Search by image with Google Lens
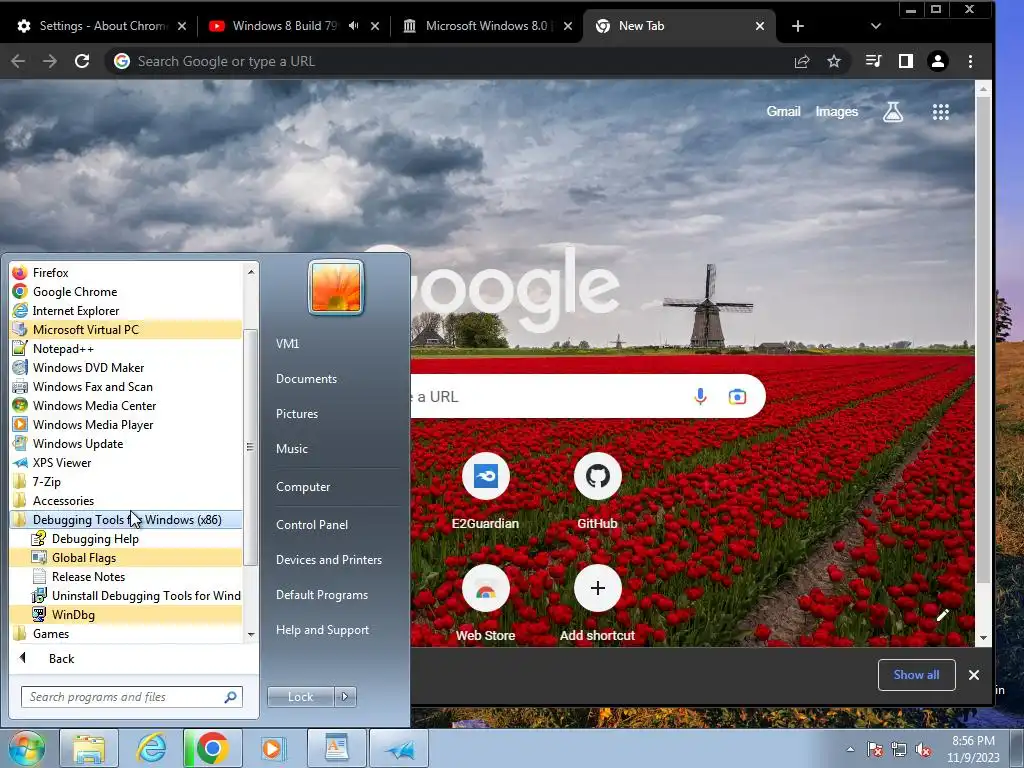The image size is (1024, 768). point(737,396)
